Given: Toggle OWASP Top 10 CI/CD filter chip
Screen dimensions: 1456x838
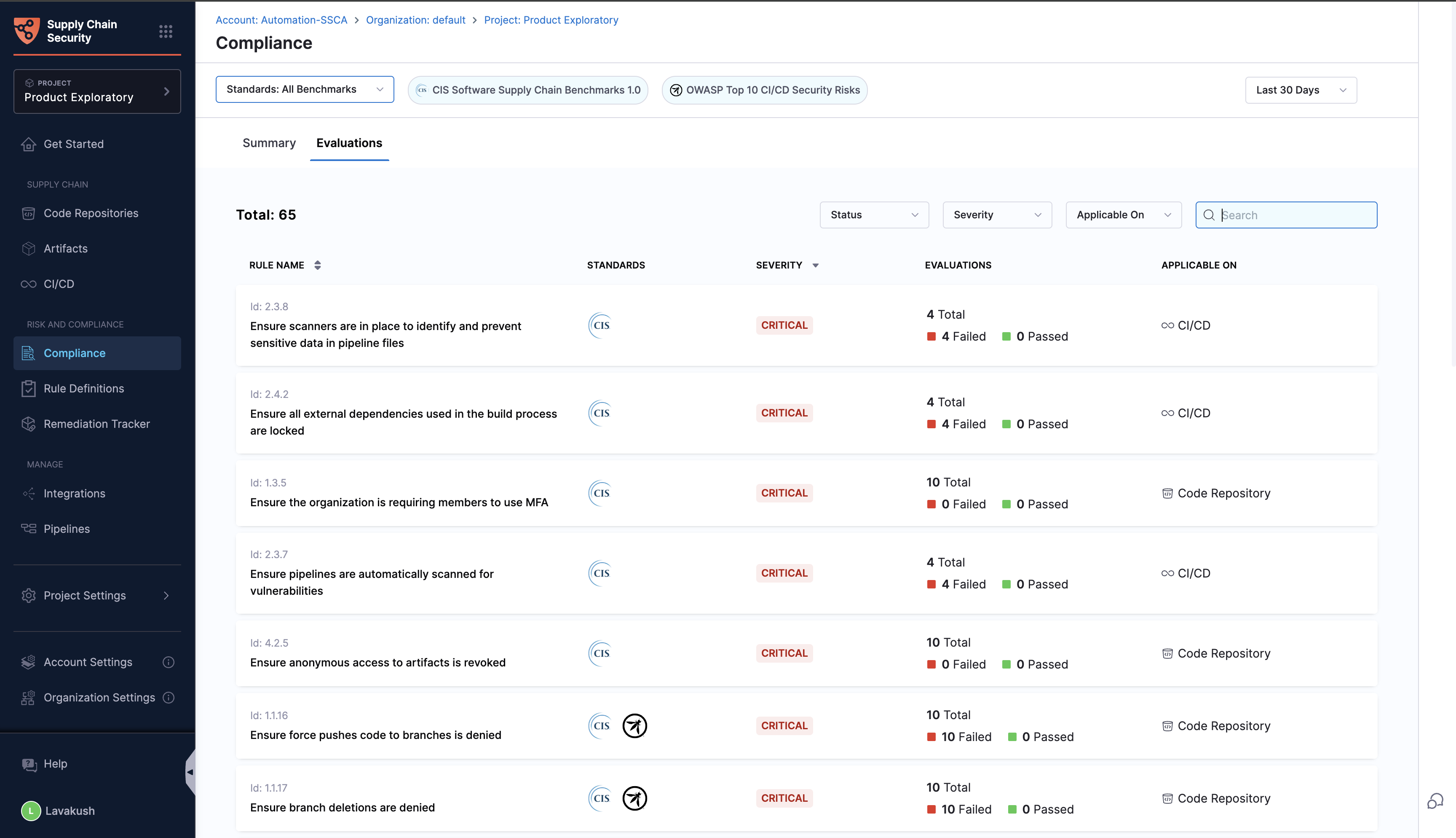Looking at the screenshot, I should 764,90.
